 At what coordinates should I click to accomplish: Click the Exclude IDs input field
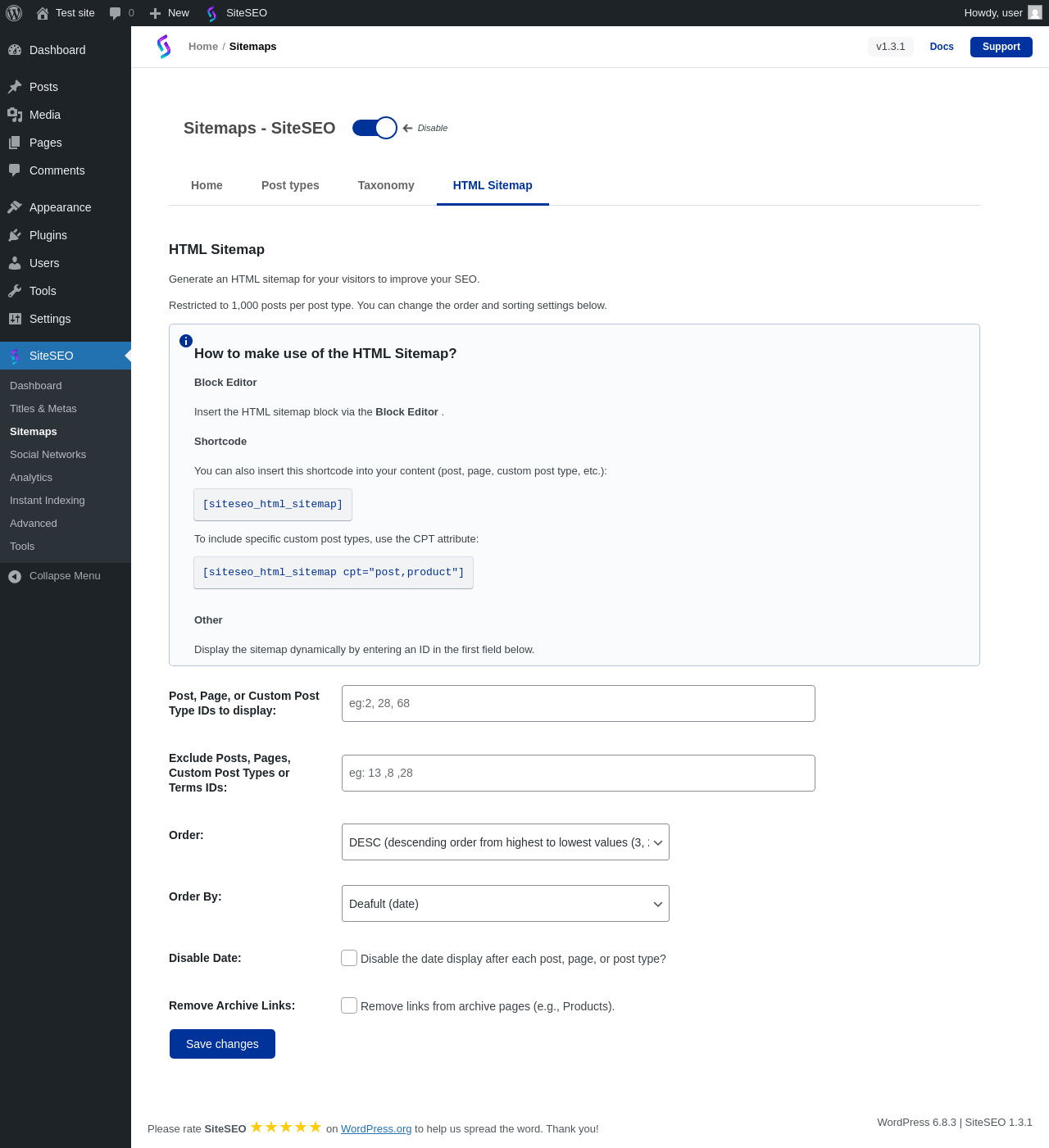(x=579, y=774)
